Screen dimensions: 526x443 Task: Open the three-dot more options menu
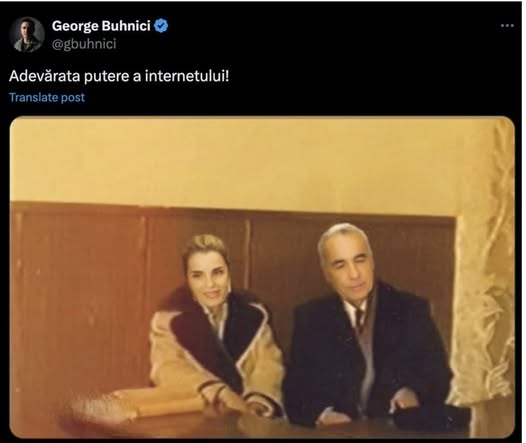tap(507, 25)
